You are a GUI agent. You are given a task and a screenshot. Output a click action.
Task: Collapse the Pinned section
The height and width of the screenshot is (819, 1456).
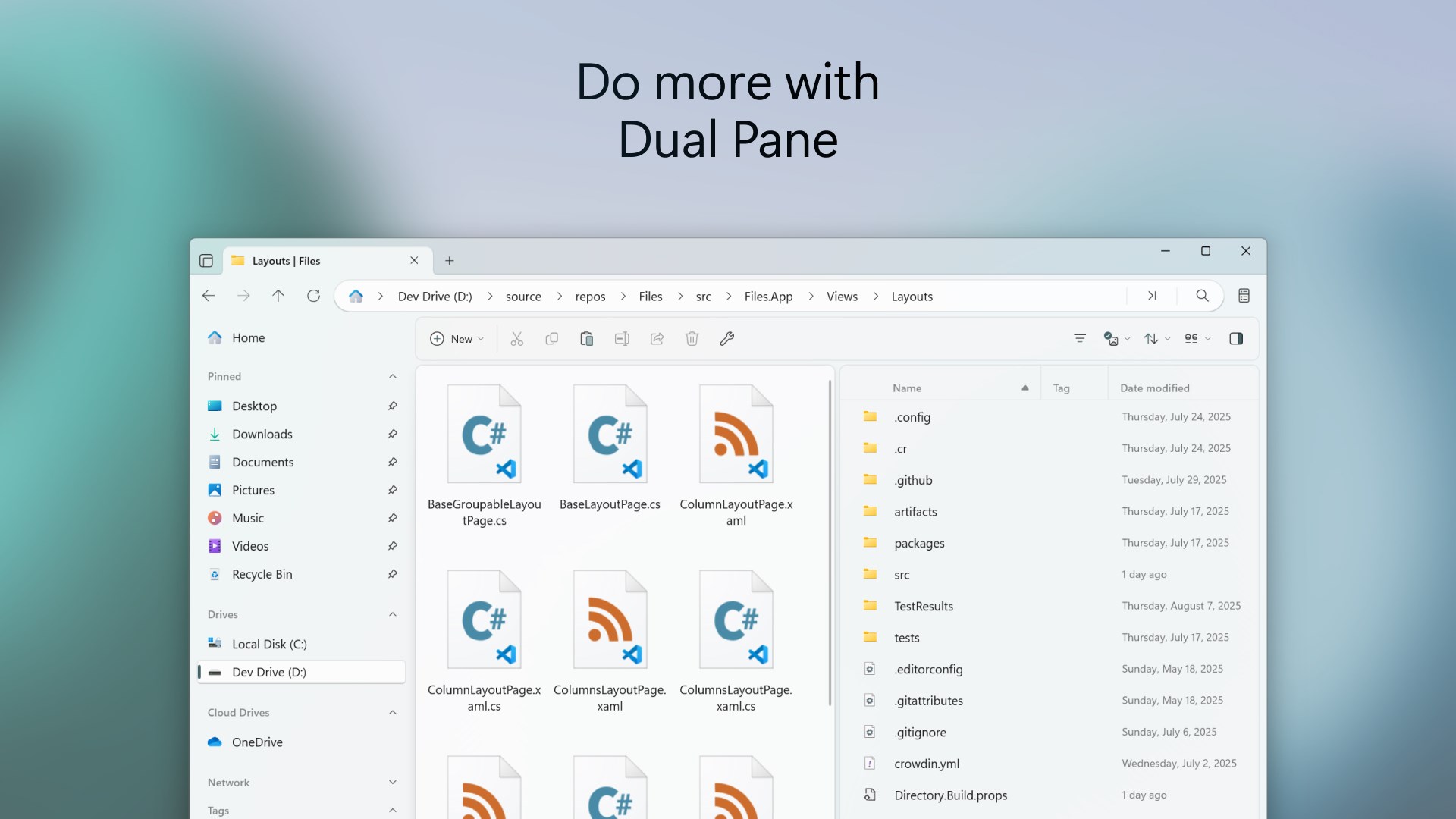click(x=393, y=376)
